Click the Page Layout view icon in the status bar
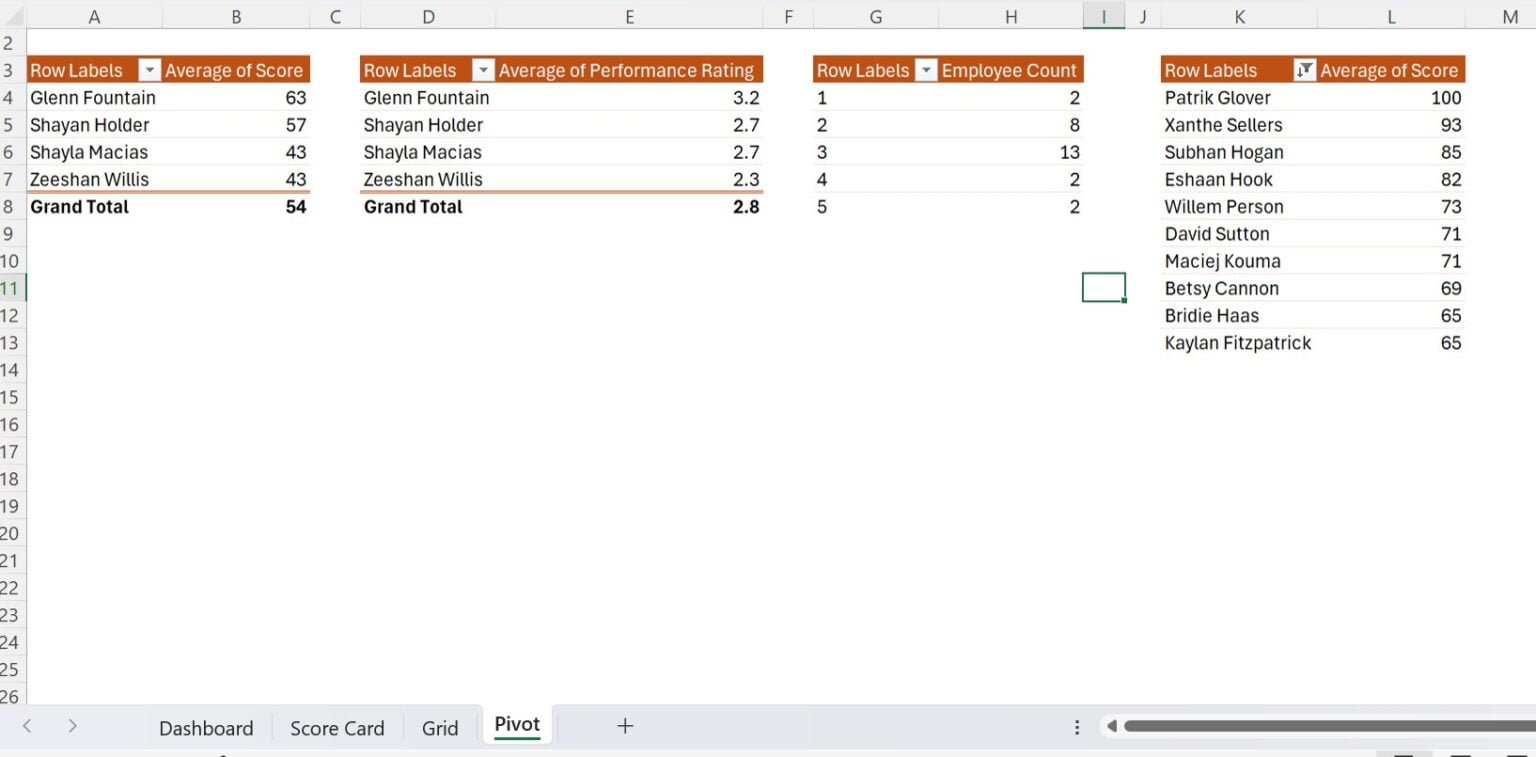Viewport: 1536px width, 757px height. point(1460,754)
